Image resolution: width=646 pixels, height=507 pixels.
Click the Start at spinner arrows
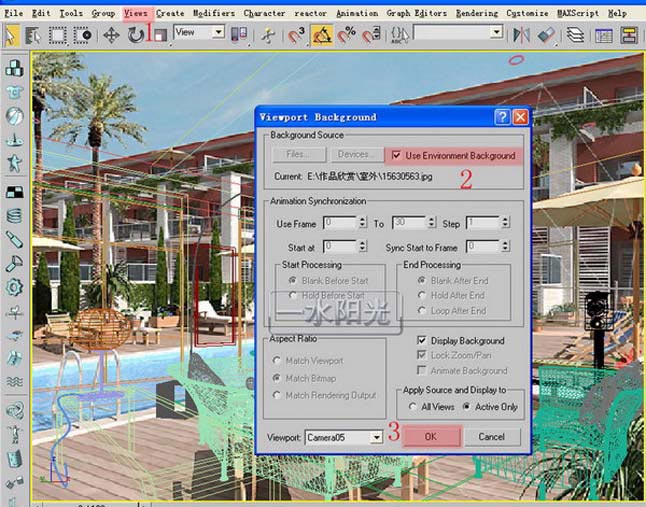[x=363, y=246]
